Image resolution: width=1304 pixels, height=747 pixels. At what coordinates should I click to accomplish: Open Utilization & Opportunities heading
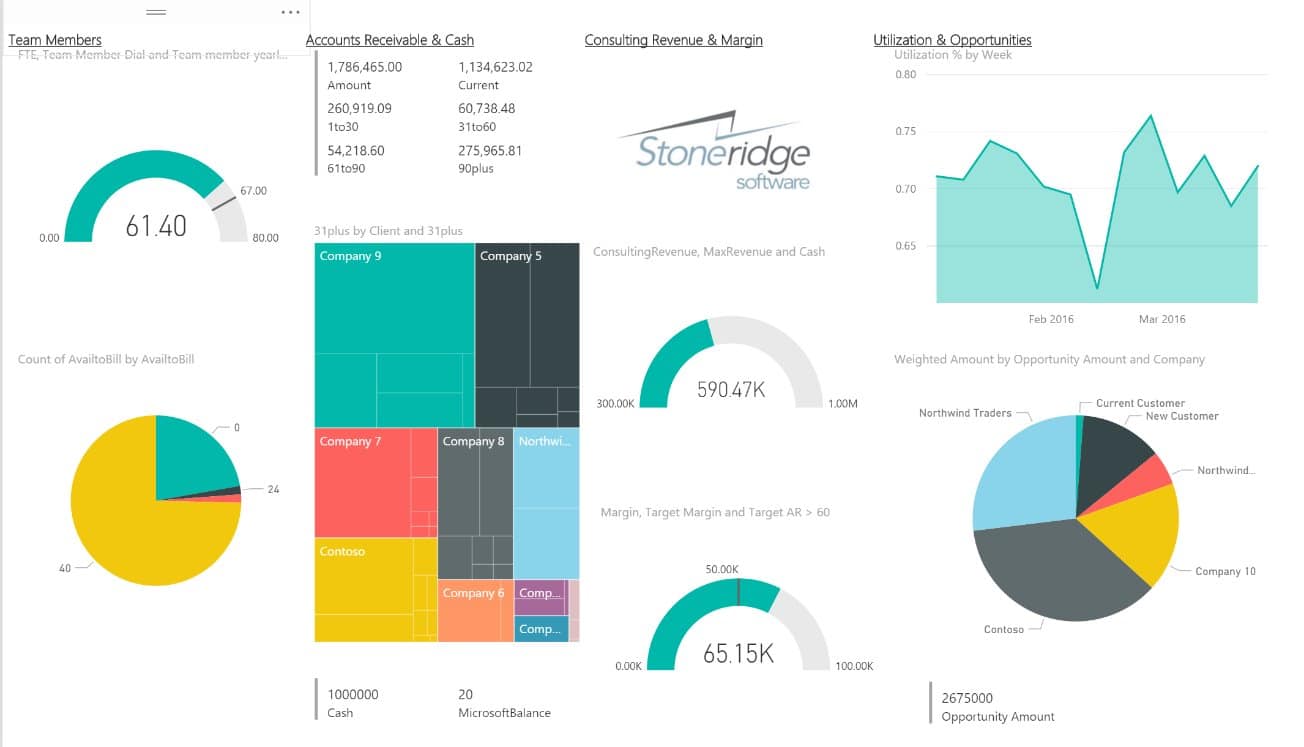pos(952,40)
